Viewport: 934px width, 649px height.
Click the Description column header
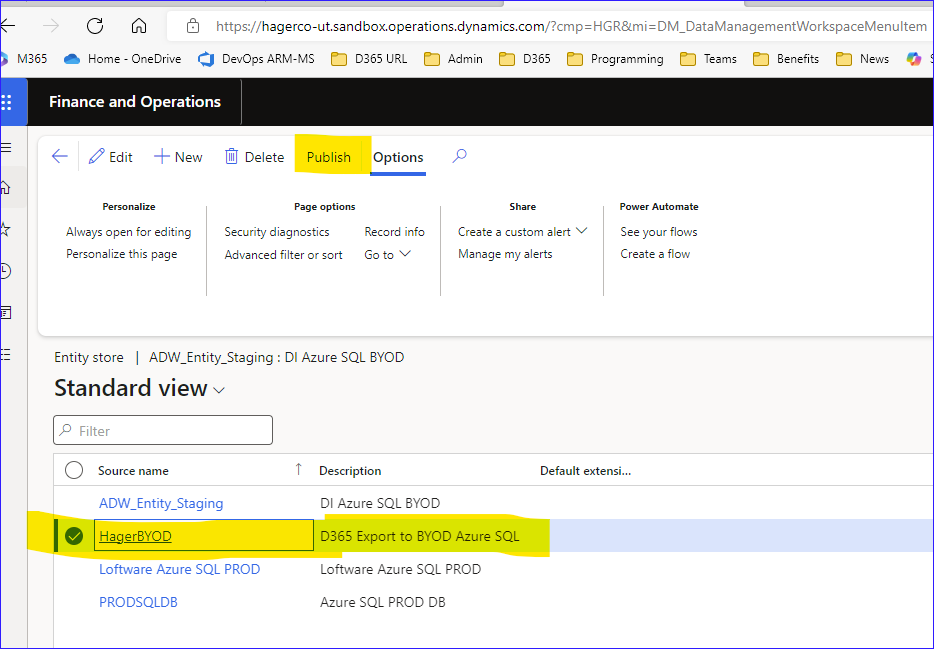click(350, 470)
